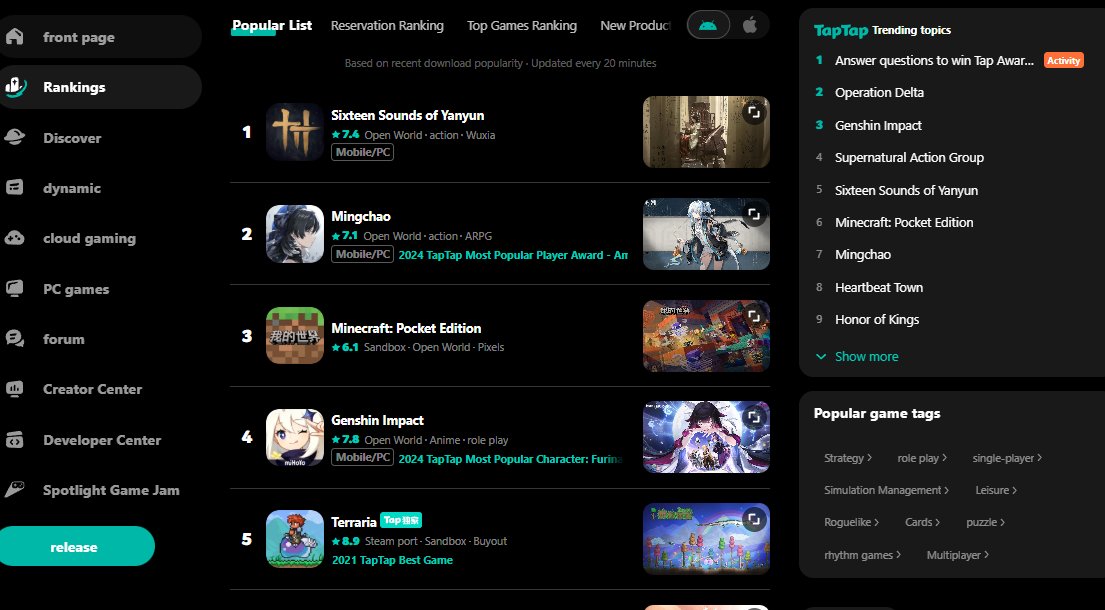Open Sixteen Sounds of Yanyun preview thumbnail

[706, 132]
